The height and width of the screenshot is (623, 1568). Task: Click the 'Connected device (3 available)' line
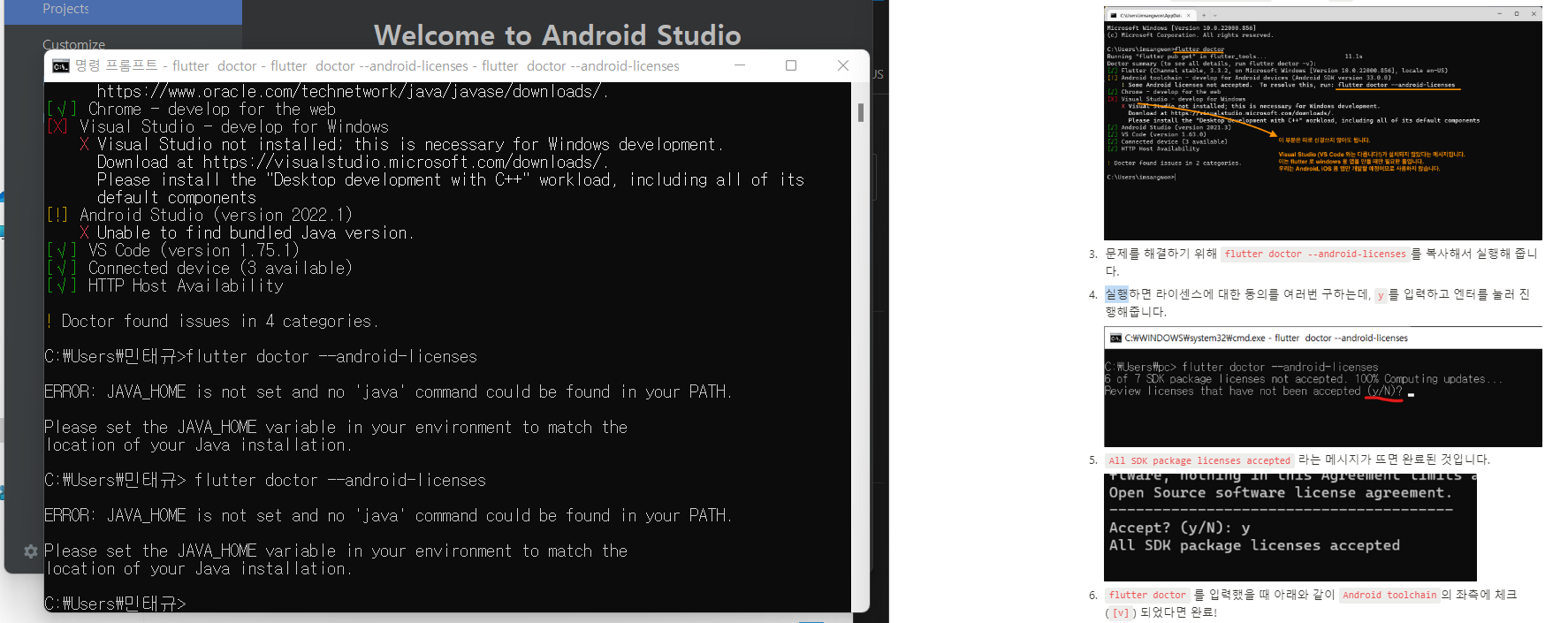(x=200, y=269)
